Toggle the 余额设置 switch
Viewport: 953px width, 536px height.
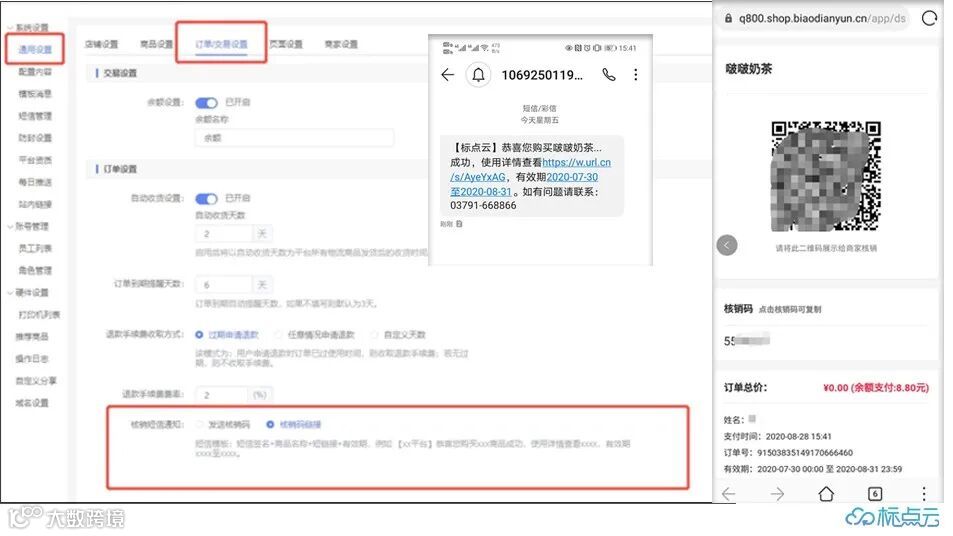coord(207,103)
